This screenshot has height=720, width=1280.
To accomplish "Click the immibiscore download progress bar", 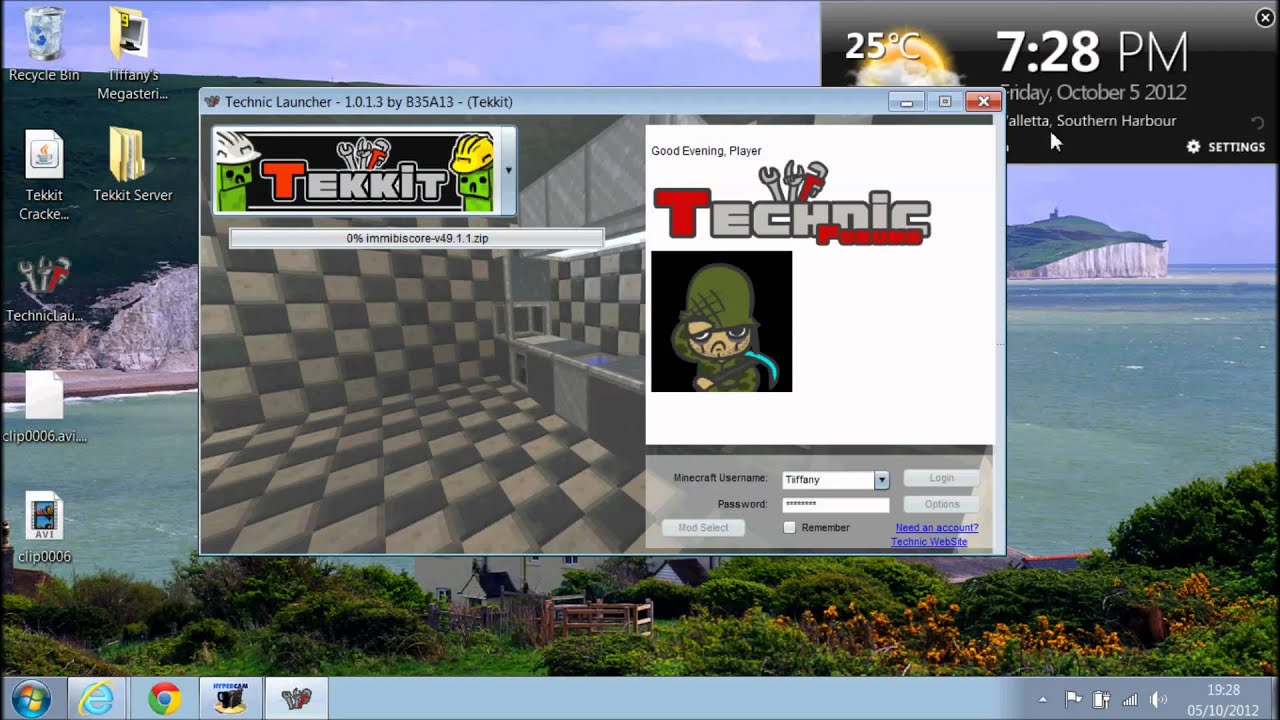I will tap(417, 238).
